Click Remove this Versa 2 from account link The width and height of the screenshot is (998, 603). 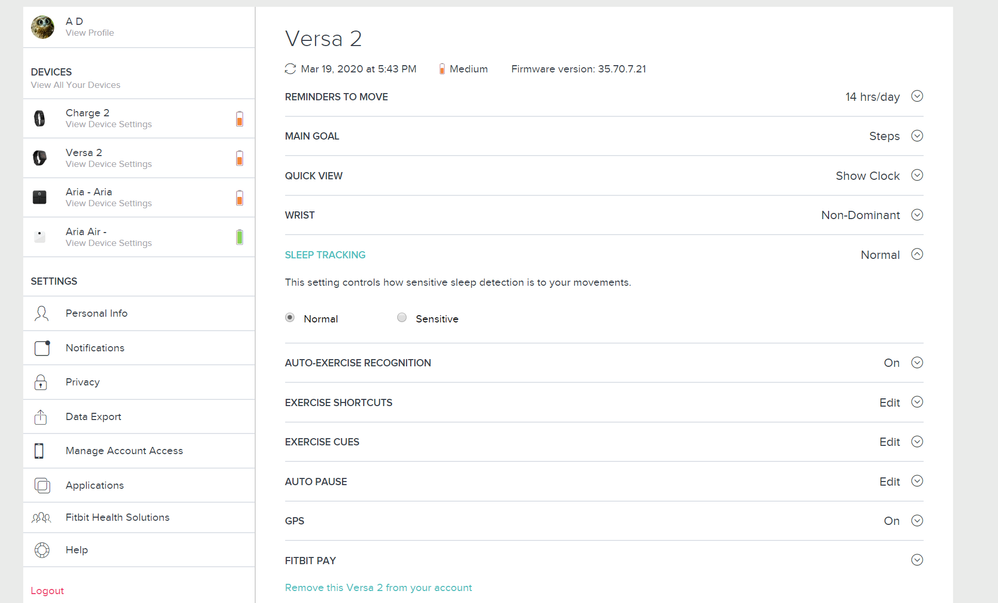tap(378, 588)
